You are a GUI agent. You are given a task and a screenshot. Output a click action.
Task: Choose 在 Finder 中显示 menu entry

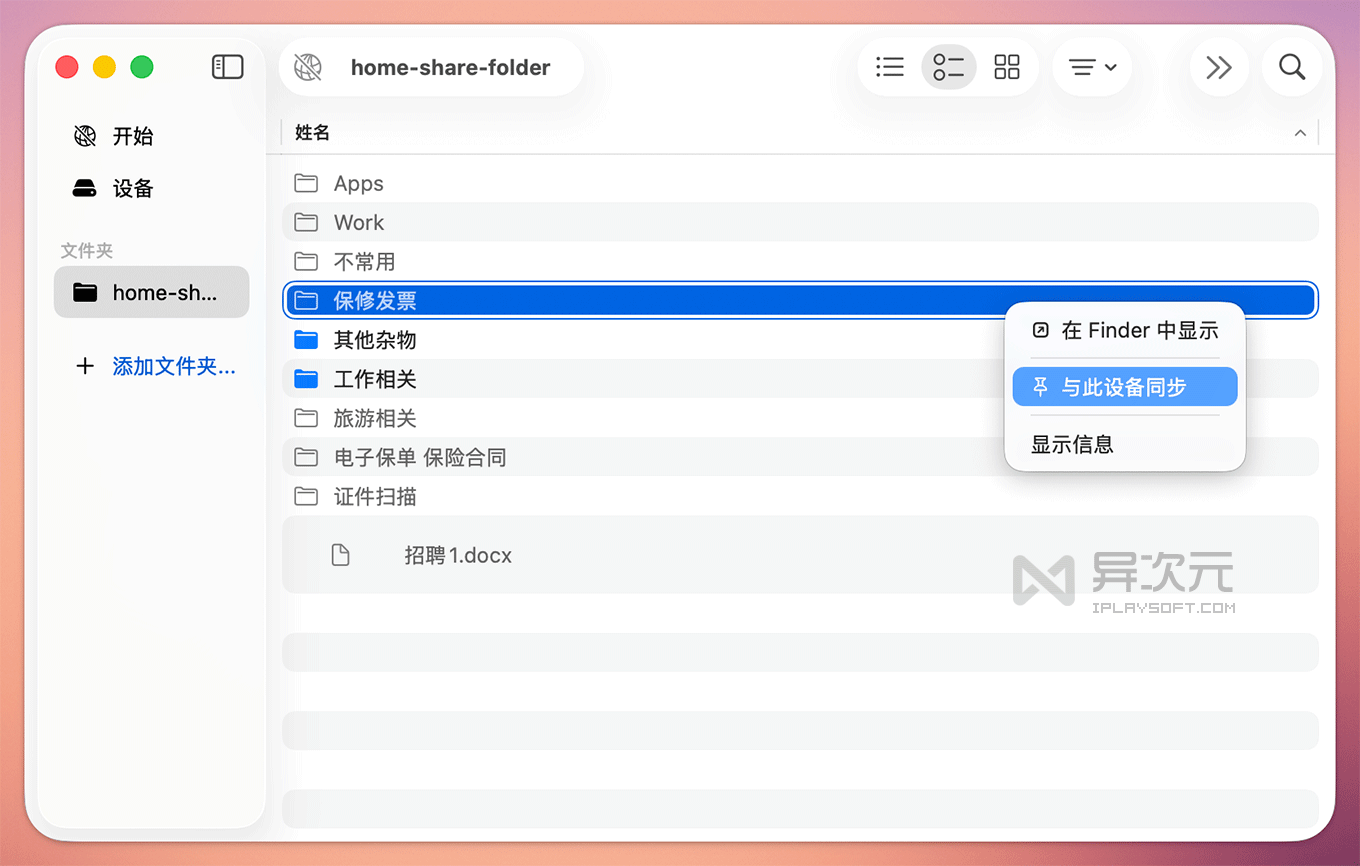tap(1125, 330)
